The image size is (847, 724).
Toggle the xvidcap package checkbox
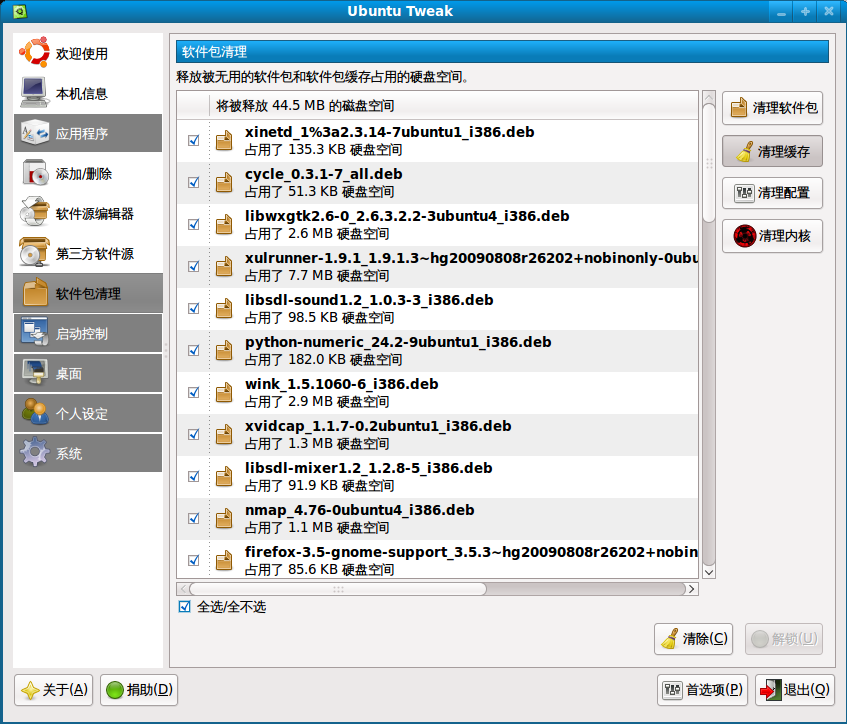[193, 434]
